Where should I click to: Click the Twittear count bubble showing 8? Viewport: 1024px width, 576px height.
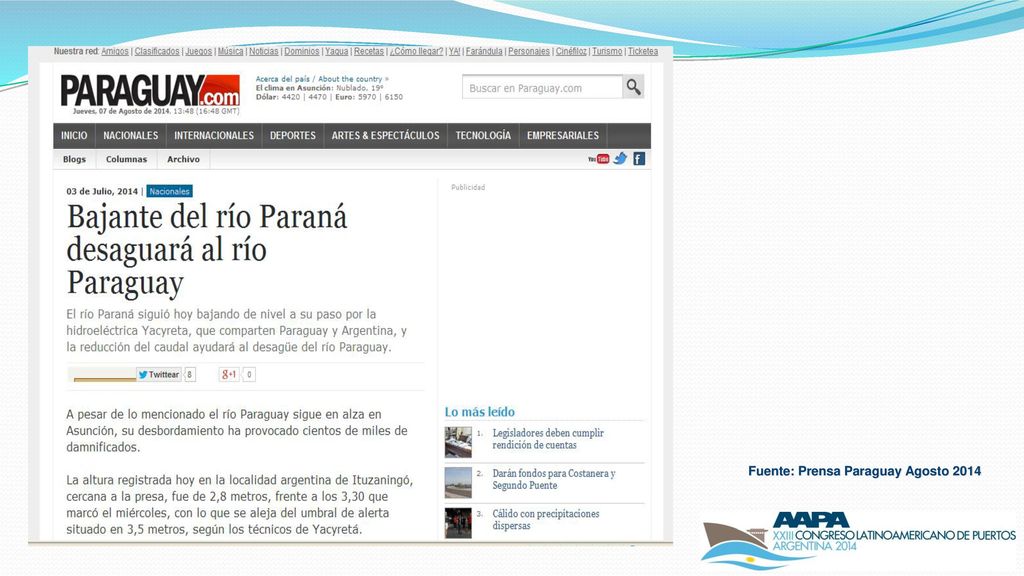pos(190,374)
